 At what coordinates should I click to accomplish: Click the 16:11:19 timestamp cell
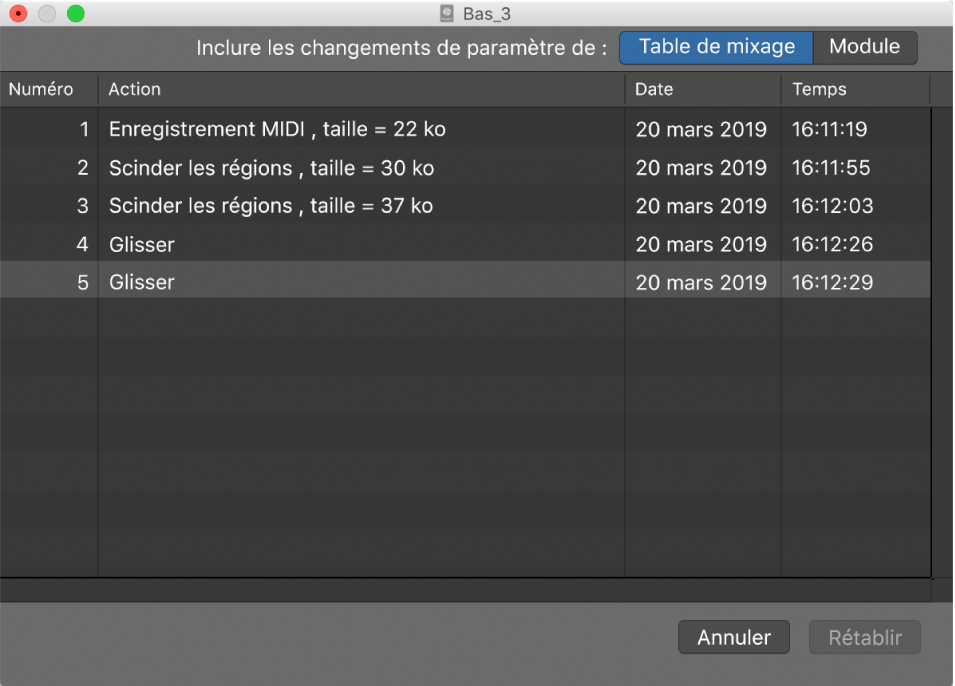(841, 129)
